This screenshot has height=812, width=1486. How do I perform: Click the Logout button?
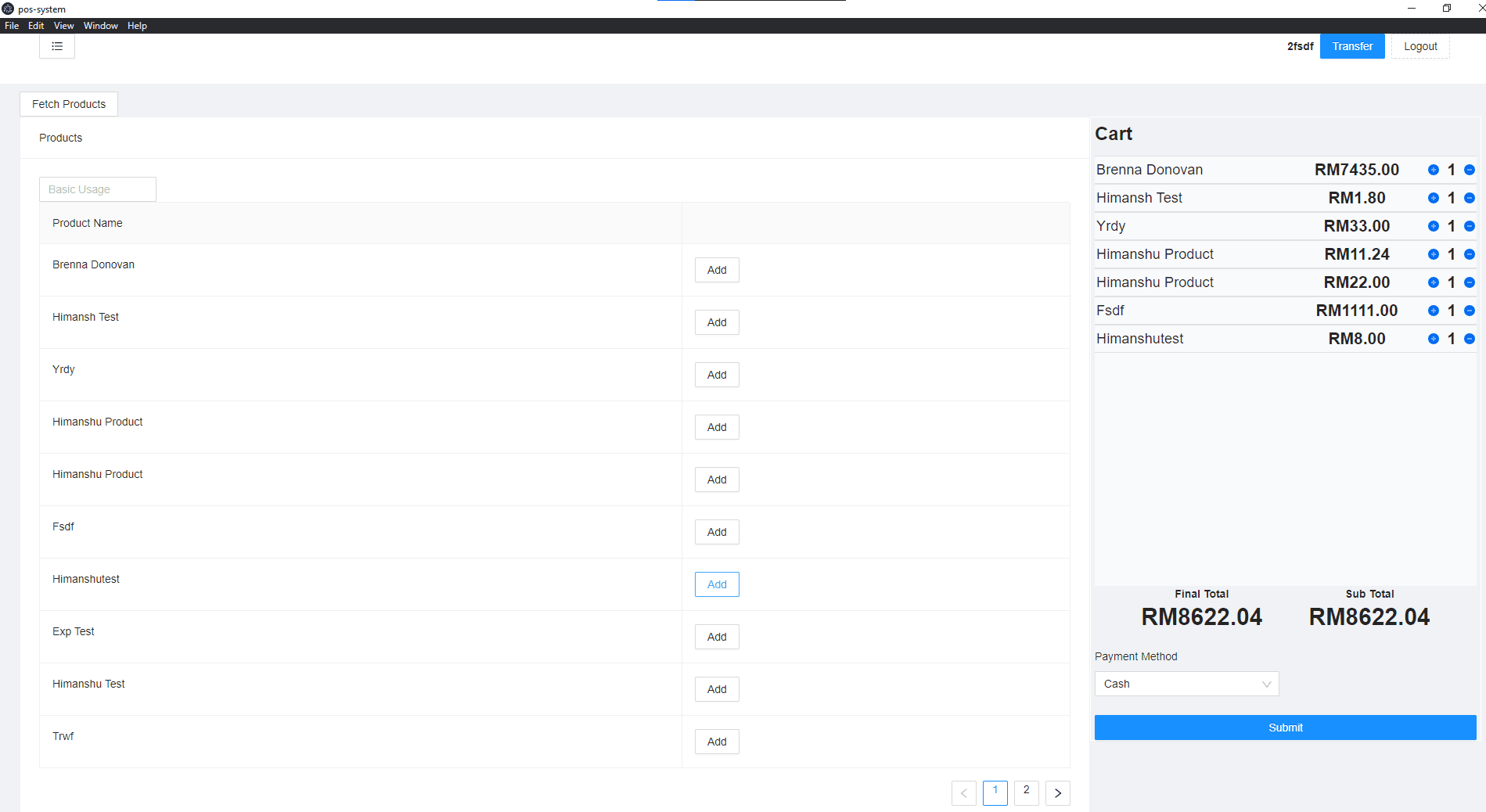pyautogui.click(x=1420, y=45)
